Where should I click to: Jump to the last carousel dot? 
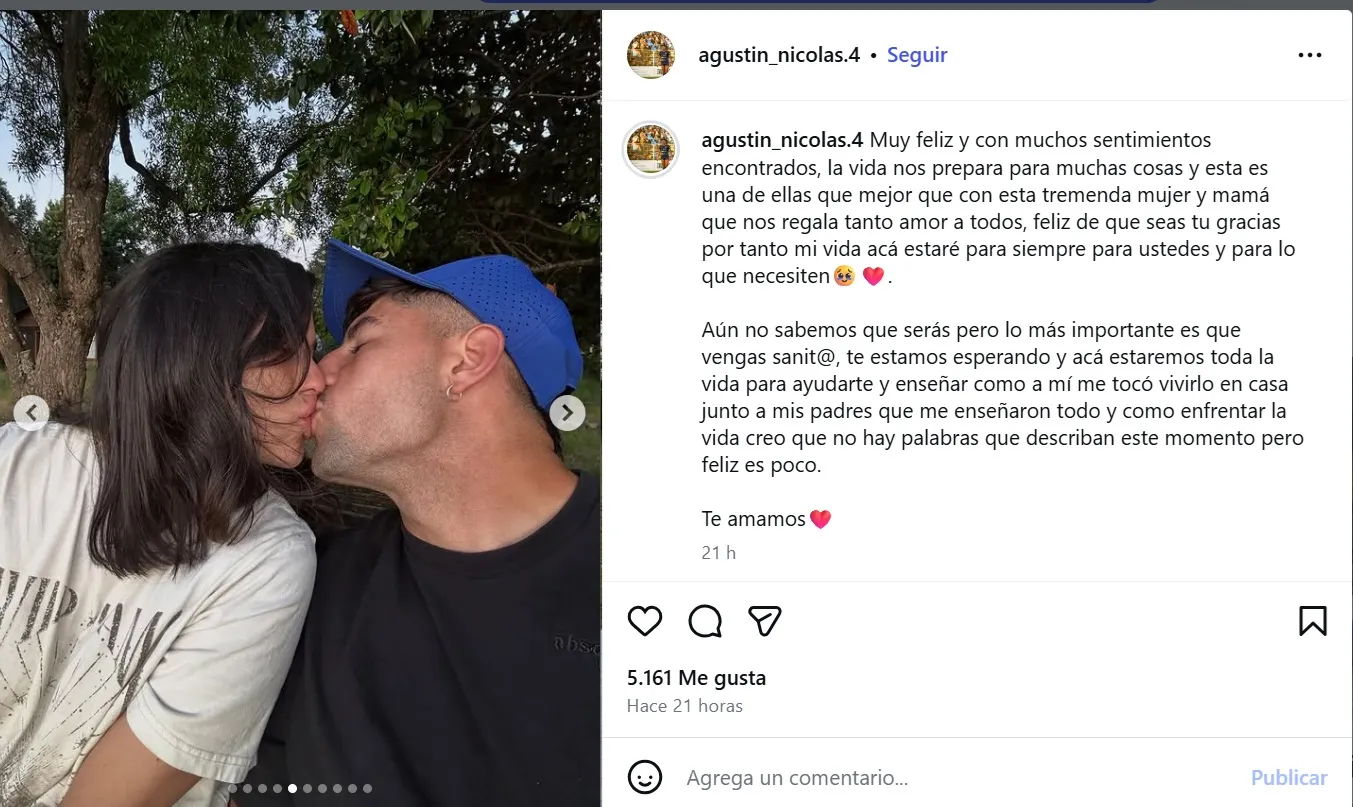coord(367,788)
